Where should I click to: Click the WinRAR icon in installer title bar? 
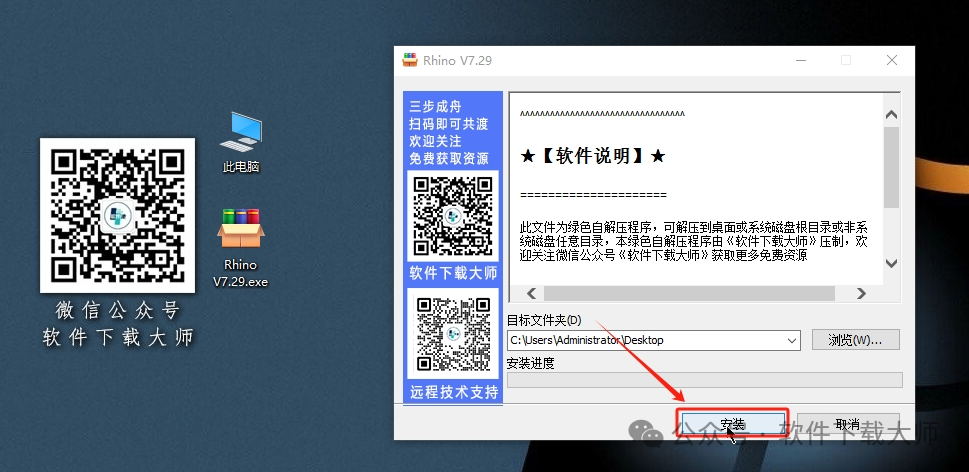410,60
